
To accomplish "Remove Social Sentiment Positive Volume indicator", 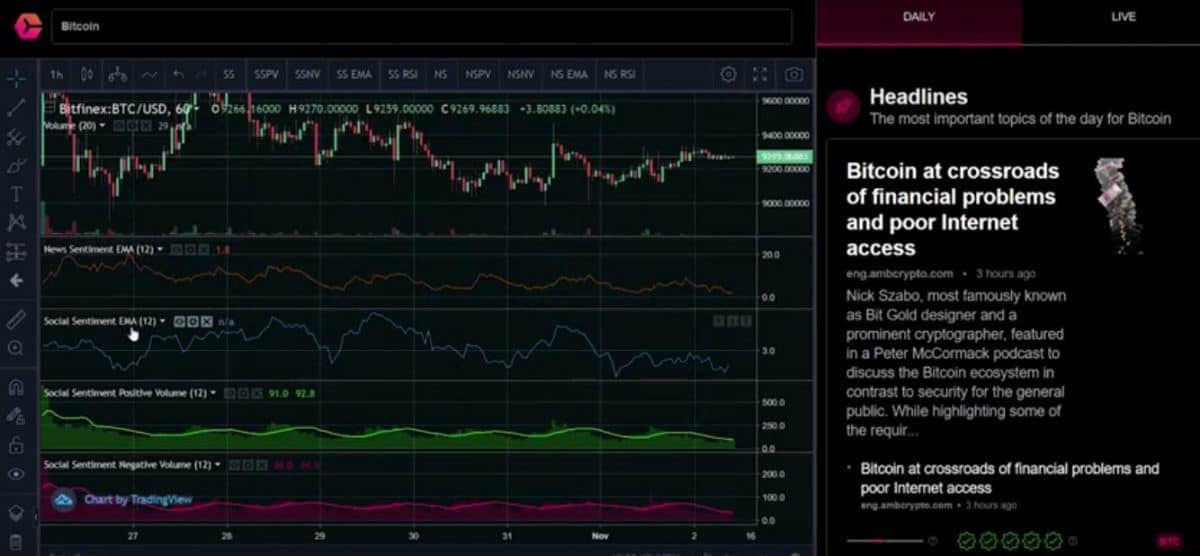I will [256, 393].
